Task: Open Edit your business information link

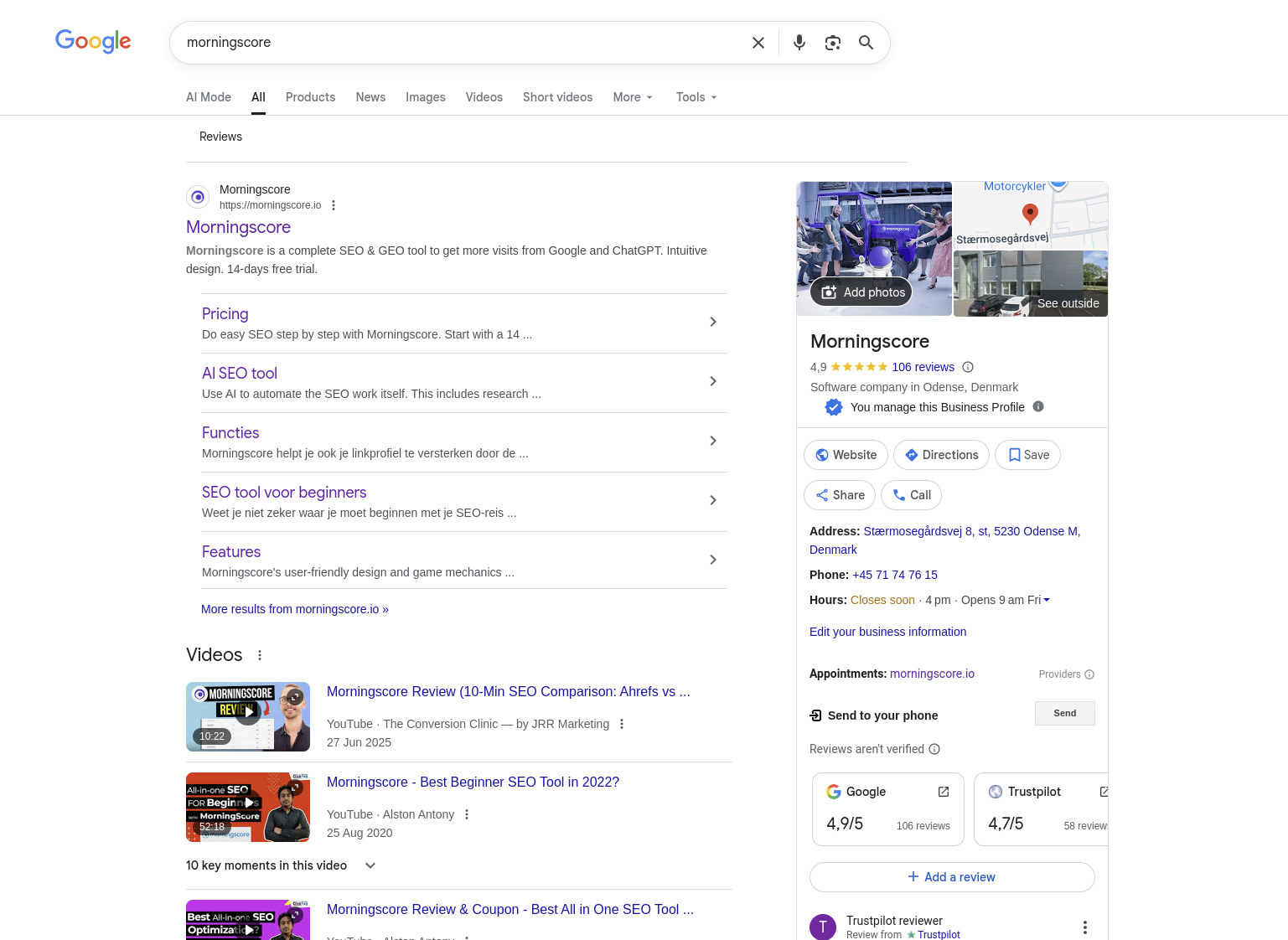Action: (x=887, y=632)
